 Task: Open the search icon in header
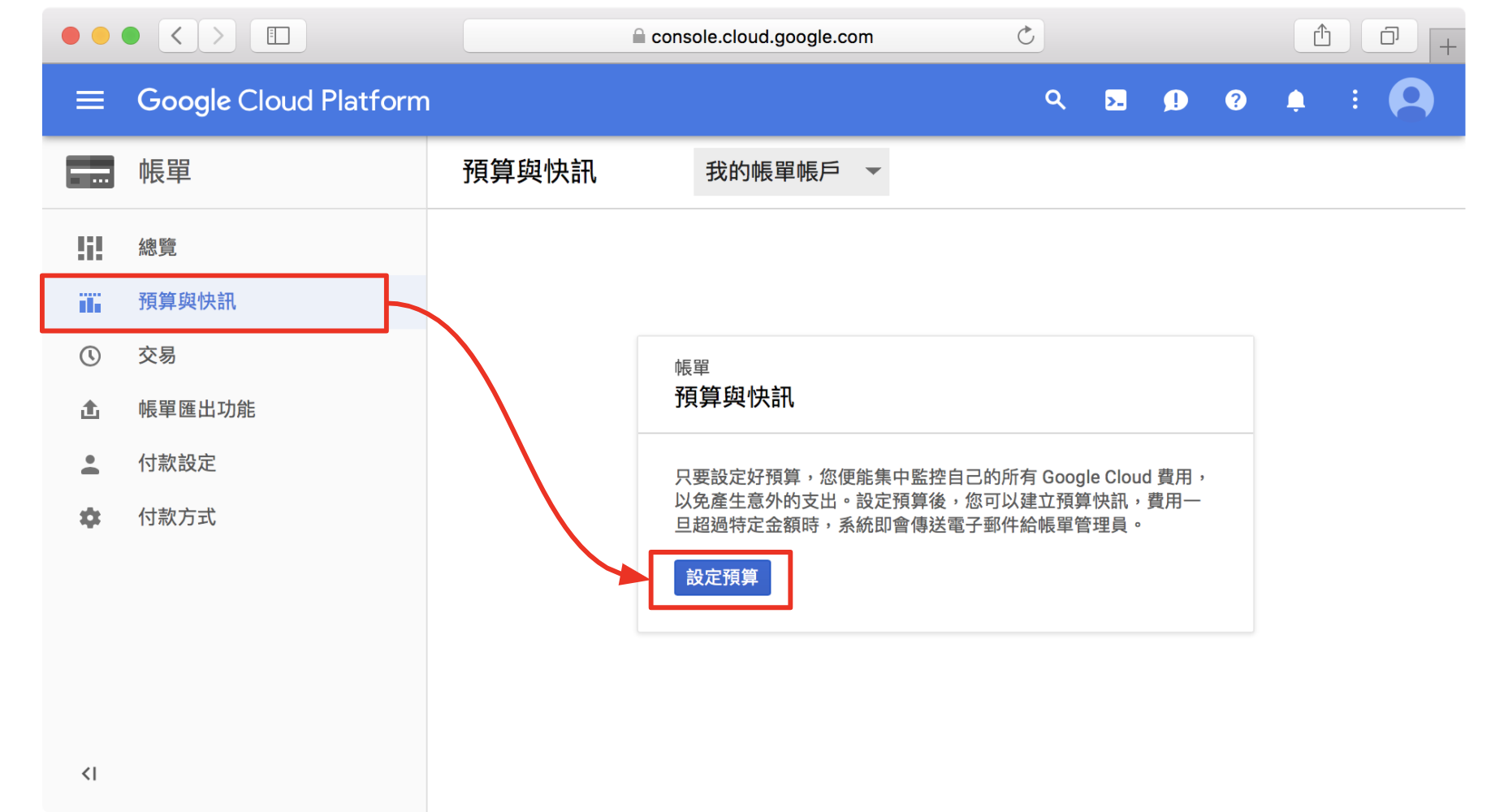coord(1055,100)
